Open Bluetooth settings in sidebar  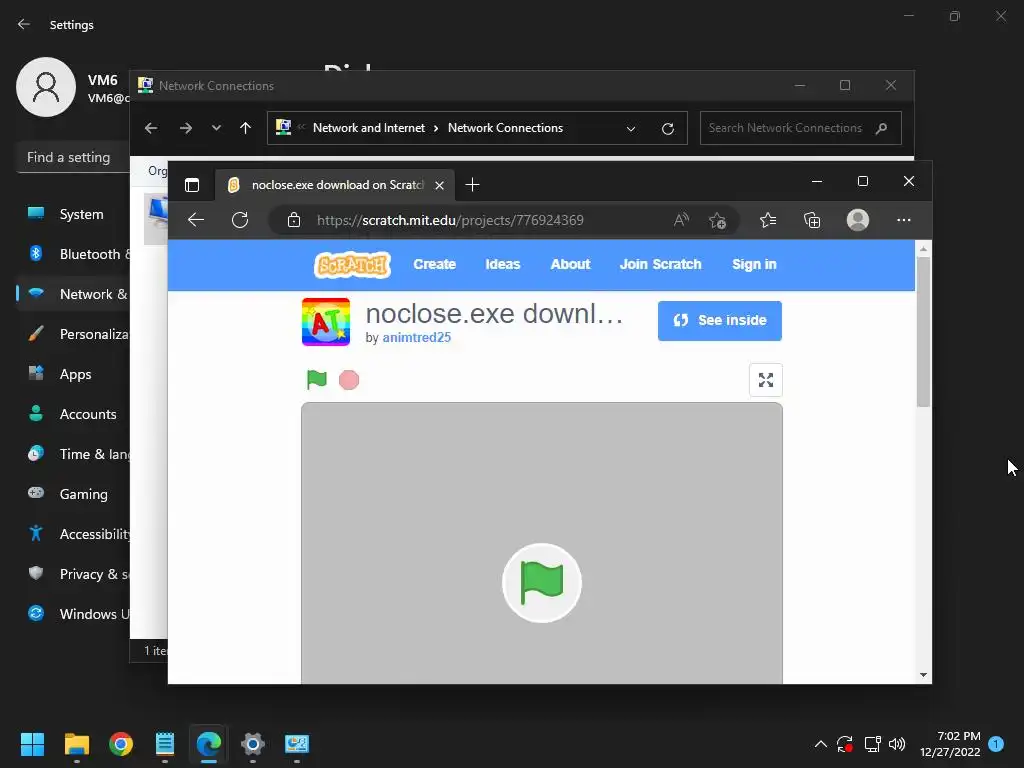pyautogui.click(x=74, y=254)
